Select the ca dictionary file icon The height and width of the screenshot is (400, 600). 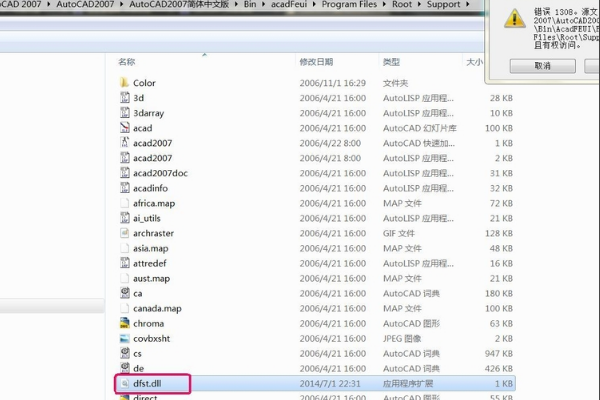(125, 293)
